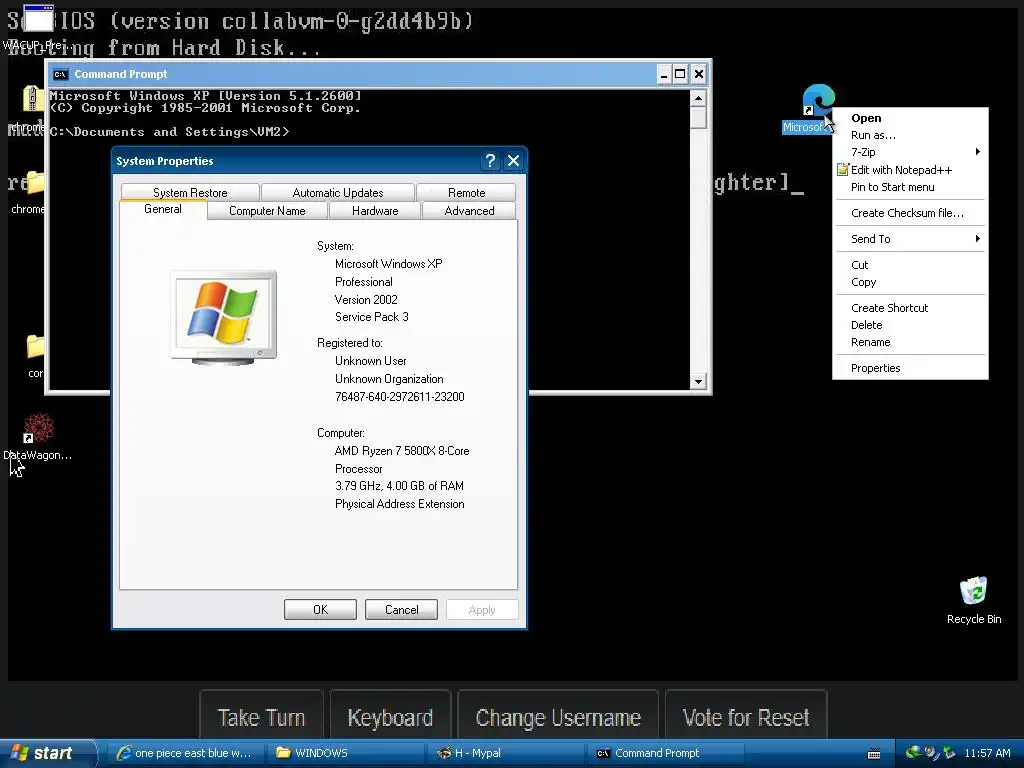The image size is (1024, 768).
Task: Open the Start menu
Action: coord(47,753)
